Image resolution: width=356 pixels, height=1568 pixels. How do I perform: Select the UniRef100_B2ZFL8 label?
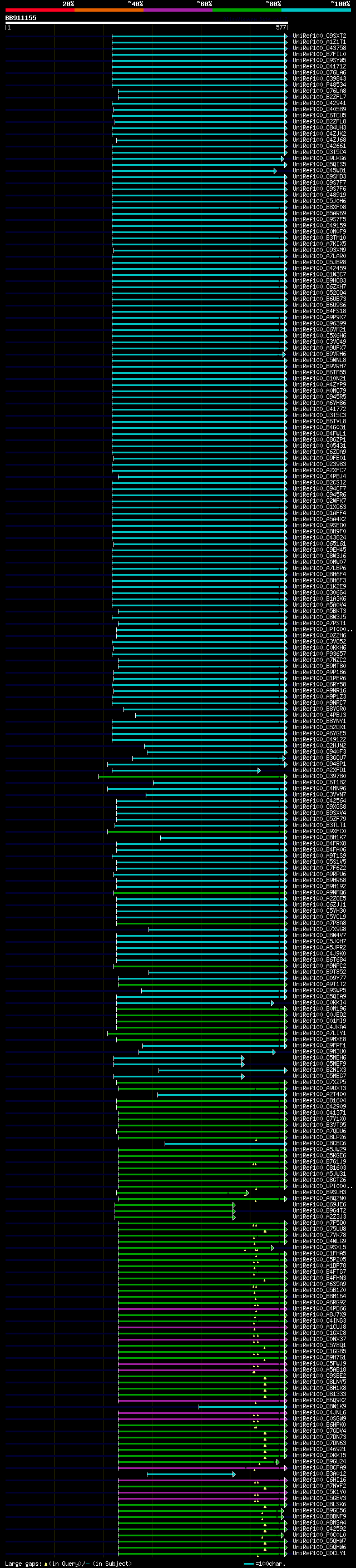319,121
